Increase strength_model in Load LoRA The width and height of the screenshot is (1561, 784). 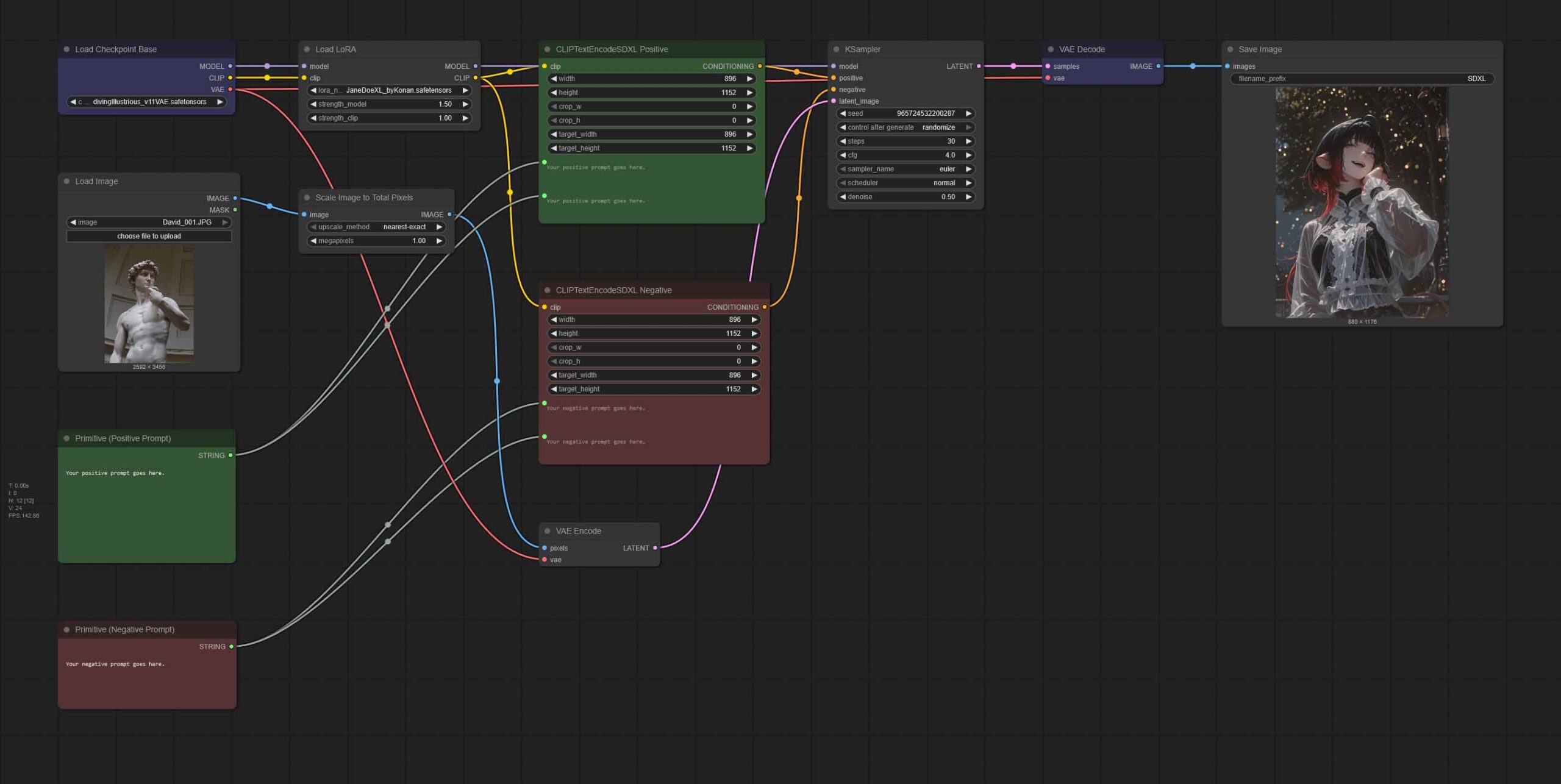[x=465, y=104]
